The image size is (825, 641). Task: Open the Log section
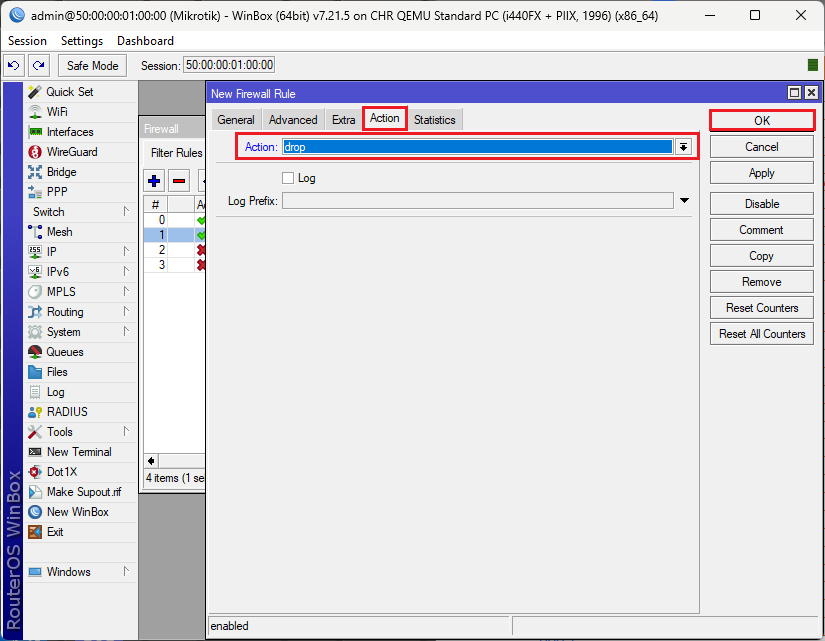(80, 392)
